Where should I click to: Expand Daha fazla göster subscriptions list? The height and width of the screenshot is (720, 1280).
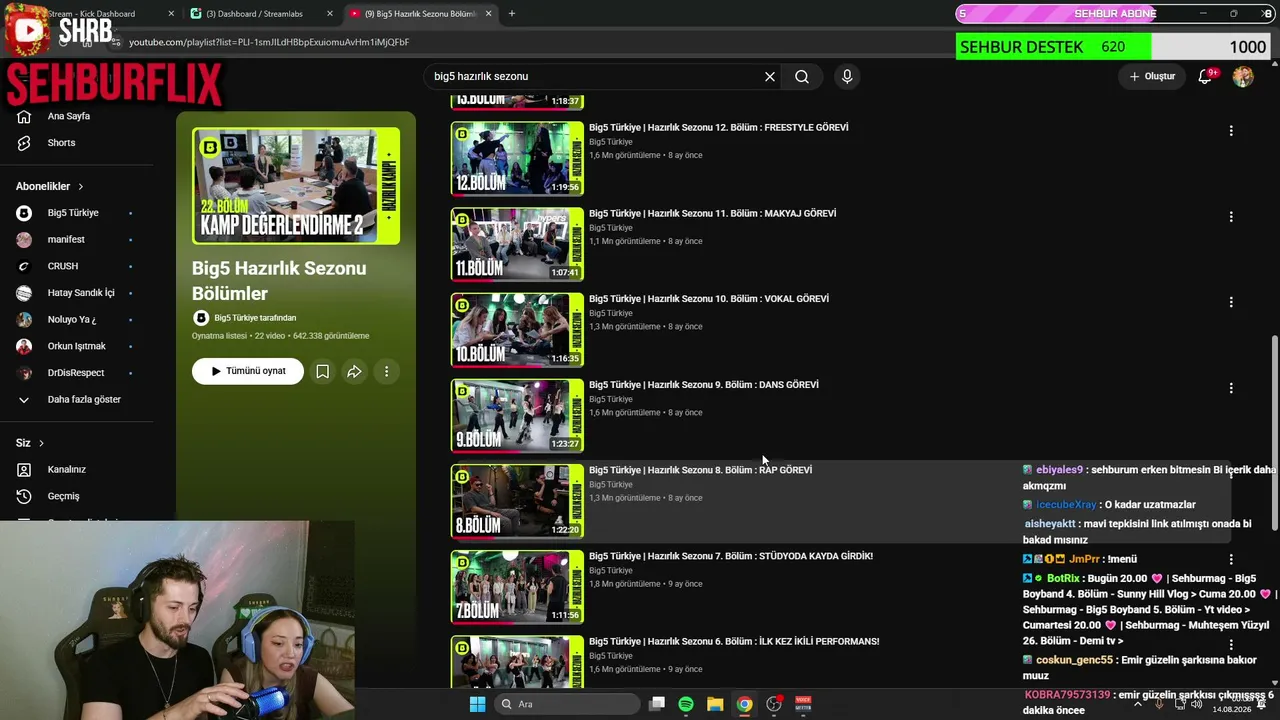point(84,400)
